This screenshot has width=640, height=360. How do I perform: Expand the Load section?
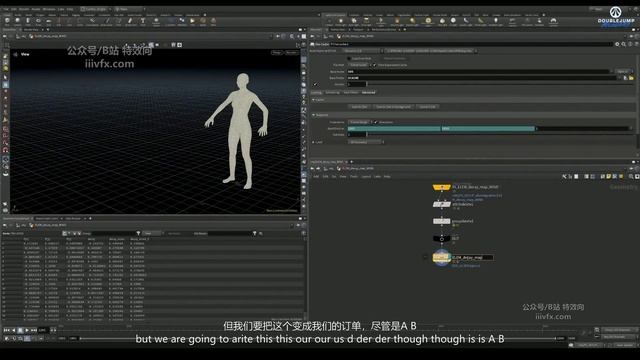tap(313, 142)
